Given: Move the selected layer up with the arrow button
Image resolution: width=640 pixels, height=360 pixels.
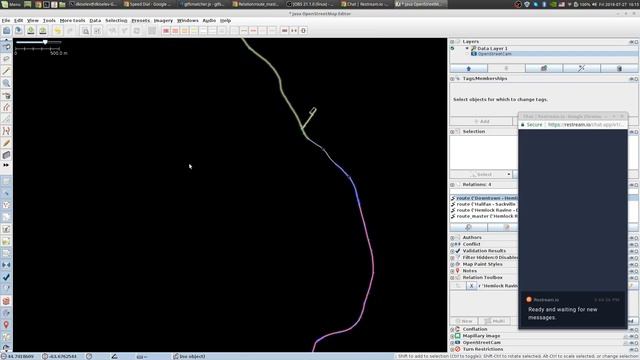Looking at the screenshot, I should click(x=469, y=69).
